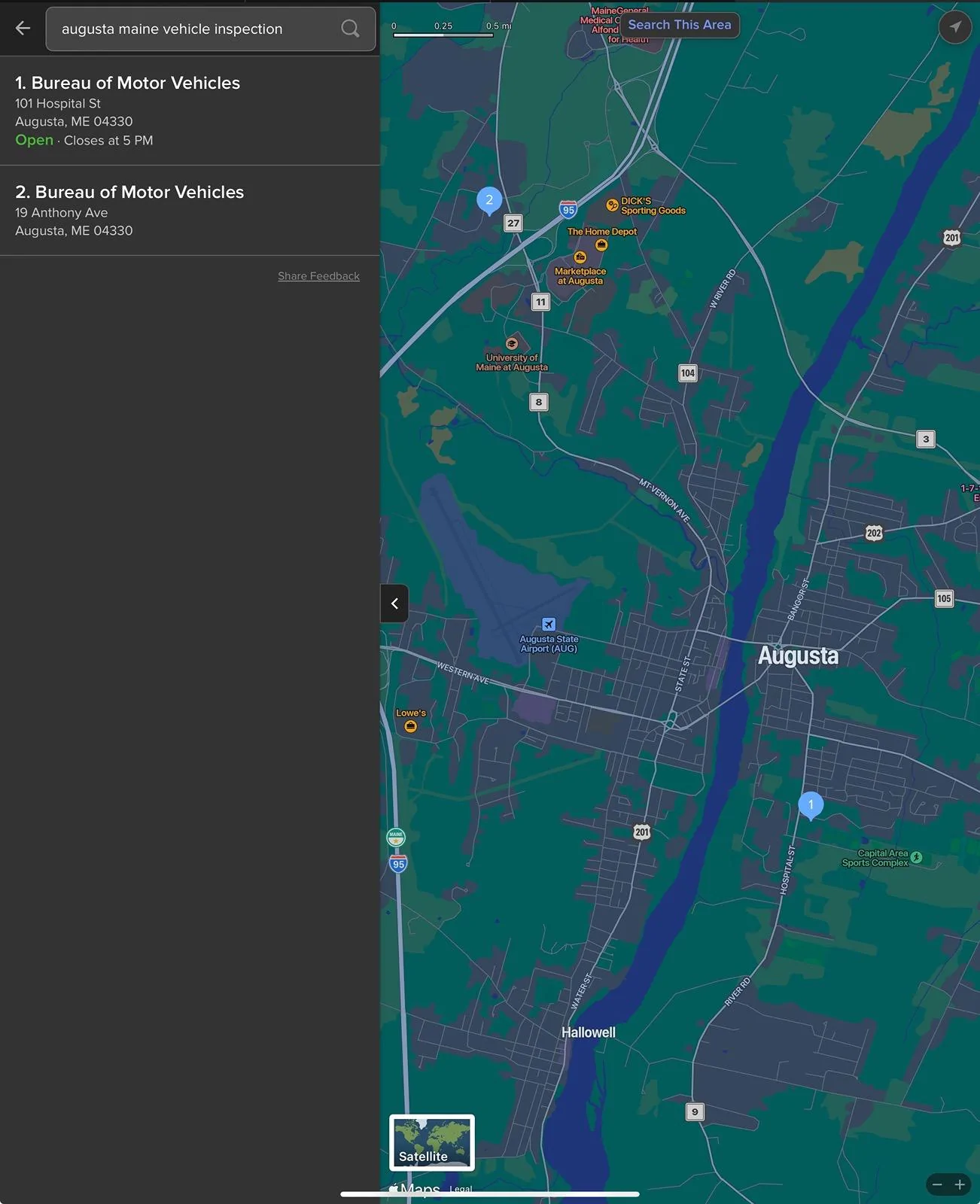Click the US 202 route shield
This screenshot has height=1204, width=980.
pos(874,533)
